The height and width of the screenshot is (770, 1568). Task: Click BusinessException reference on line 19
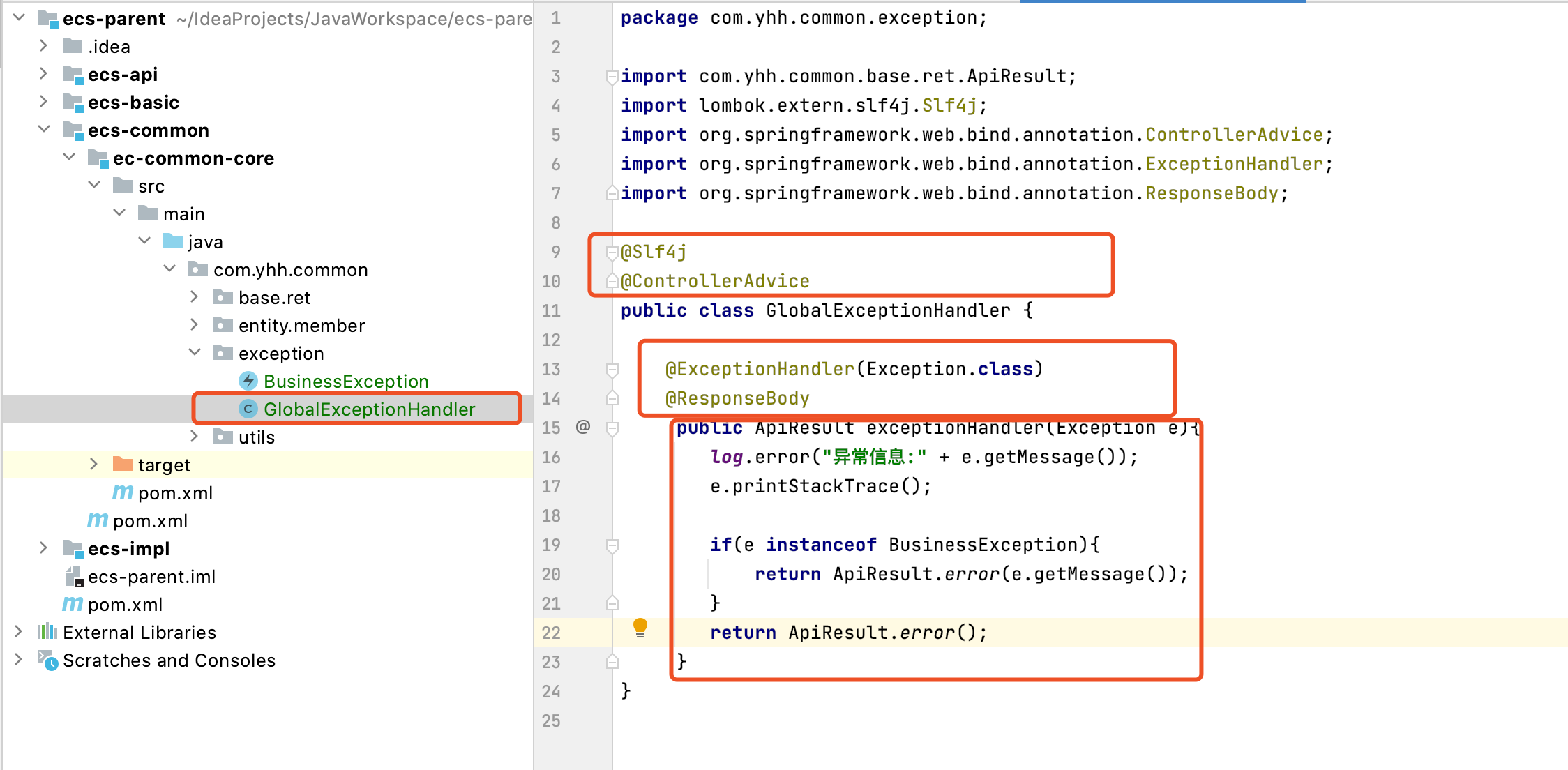point(983,545)
